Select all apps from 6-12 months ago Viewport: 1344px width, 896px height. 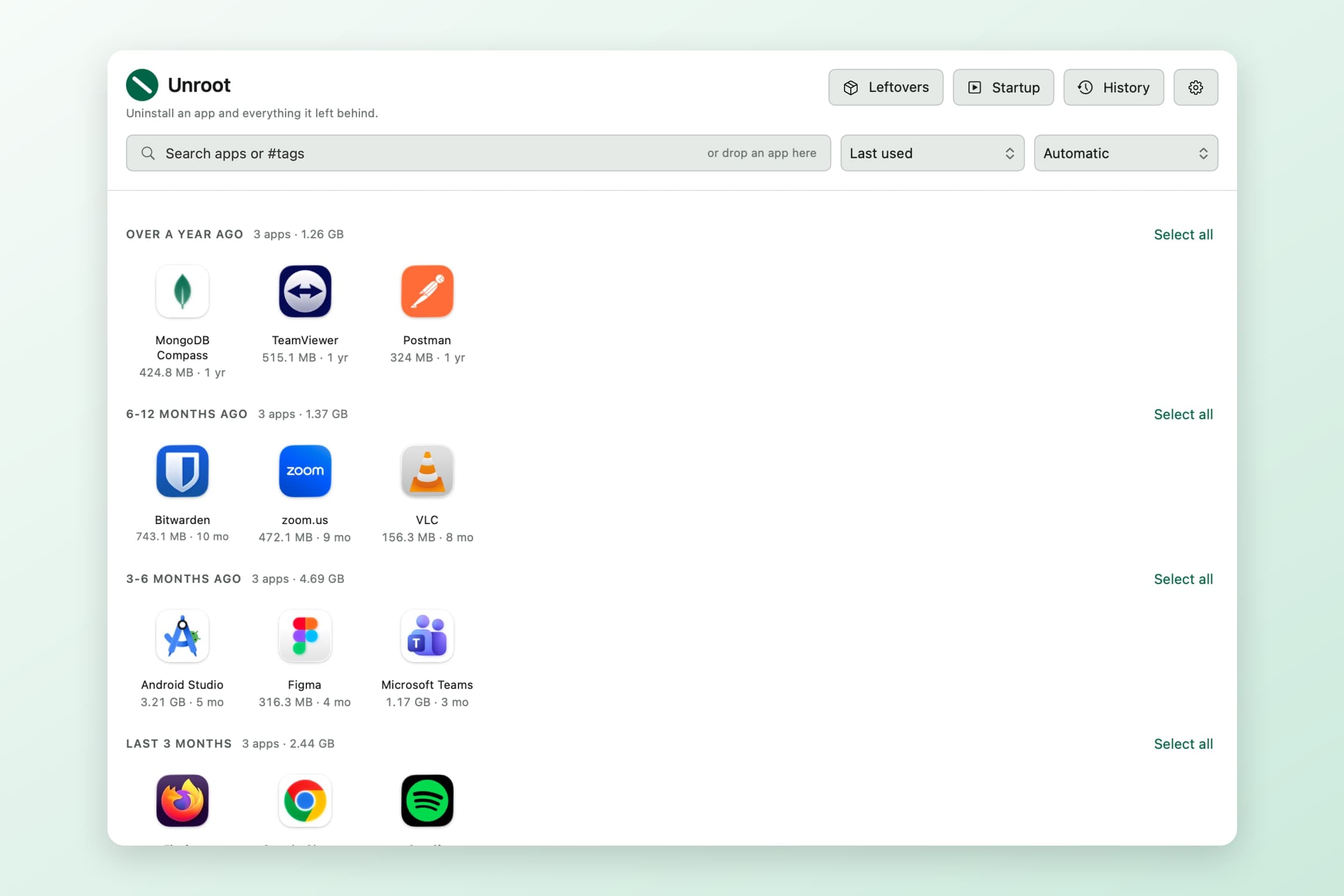(x=1183, y=414)
